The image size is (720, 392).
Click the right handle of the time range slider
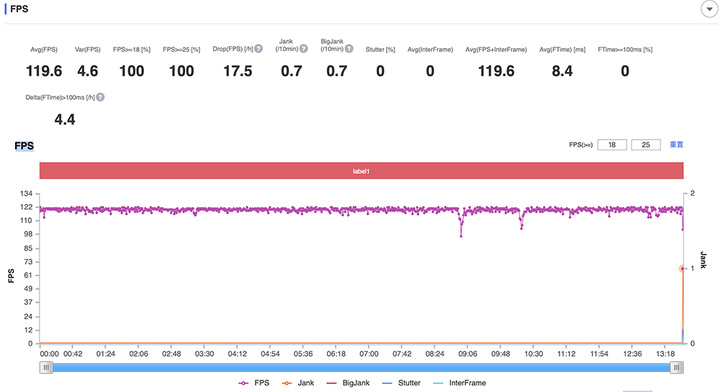click(676, 367)
